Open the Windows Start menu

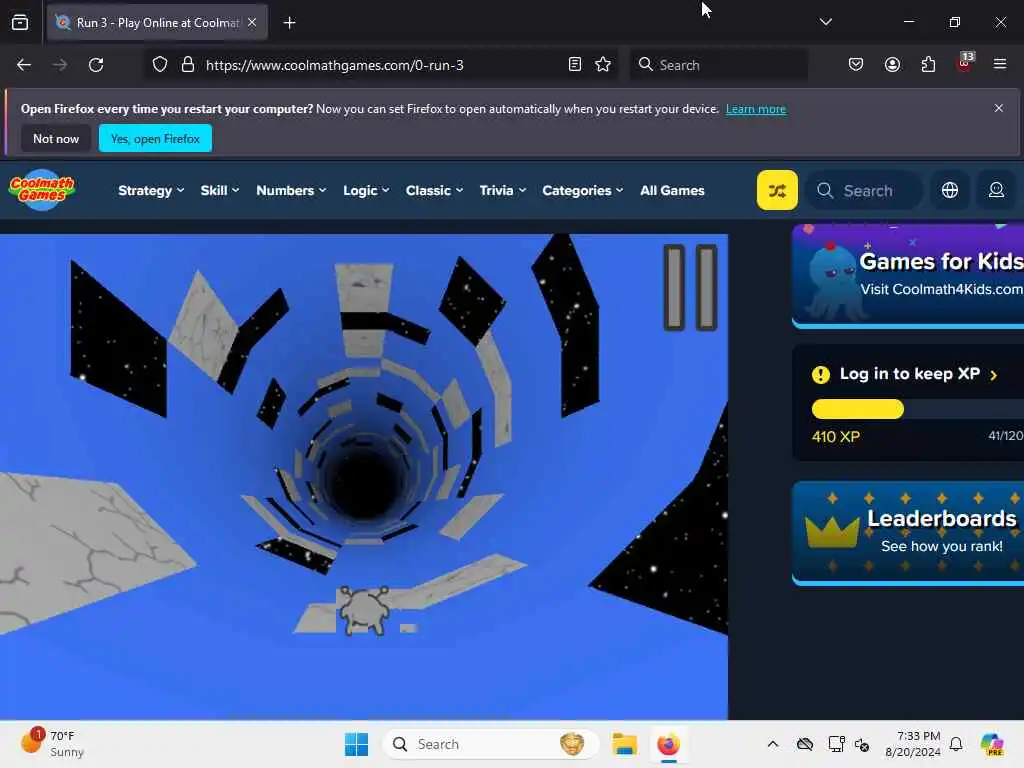(x=357, y=744)
